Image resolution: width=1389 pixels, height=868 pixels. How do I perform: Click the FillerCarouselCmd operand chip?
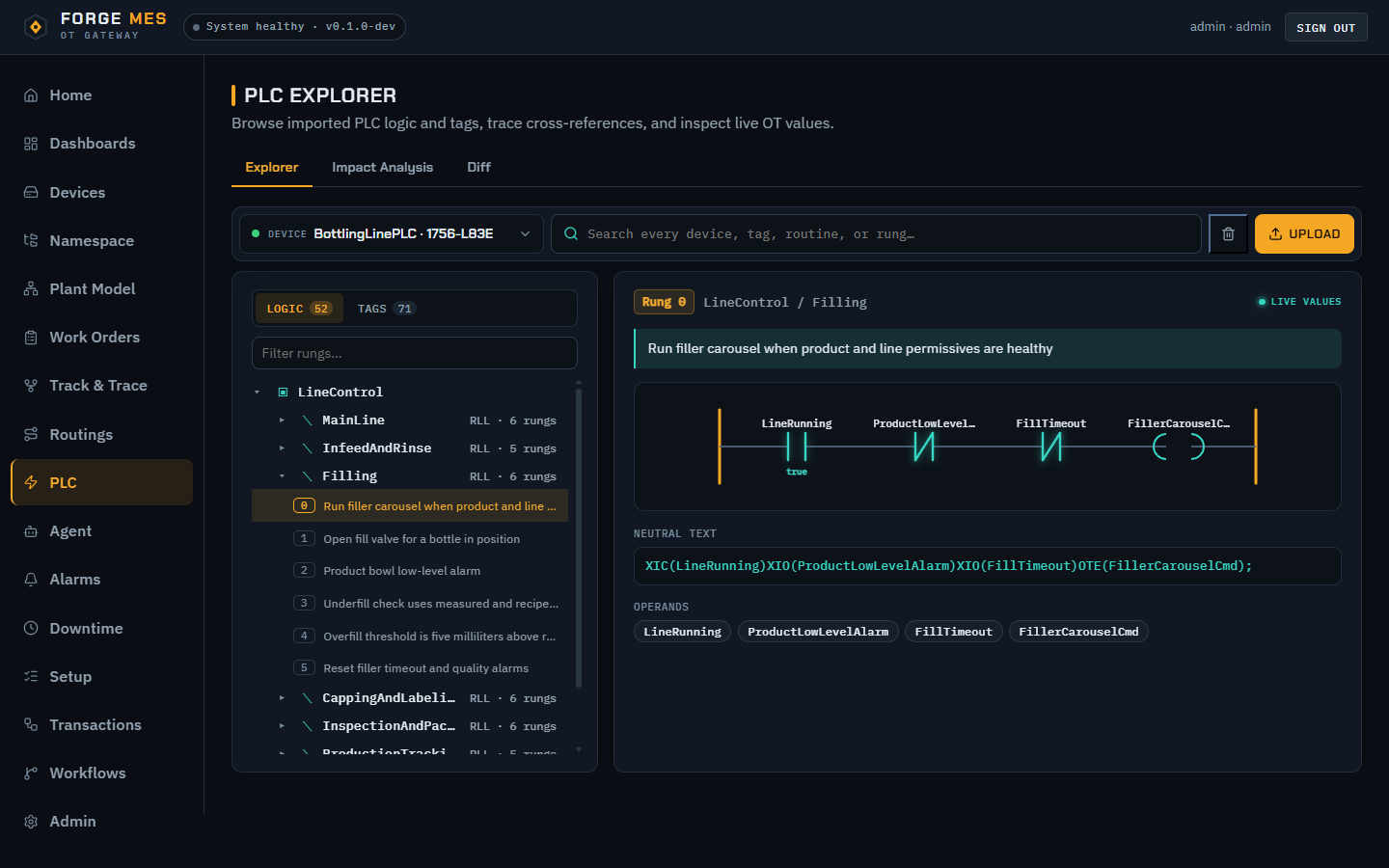point(1078,632)
